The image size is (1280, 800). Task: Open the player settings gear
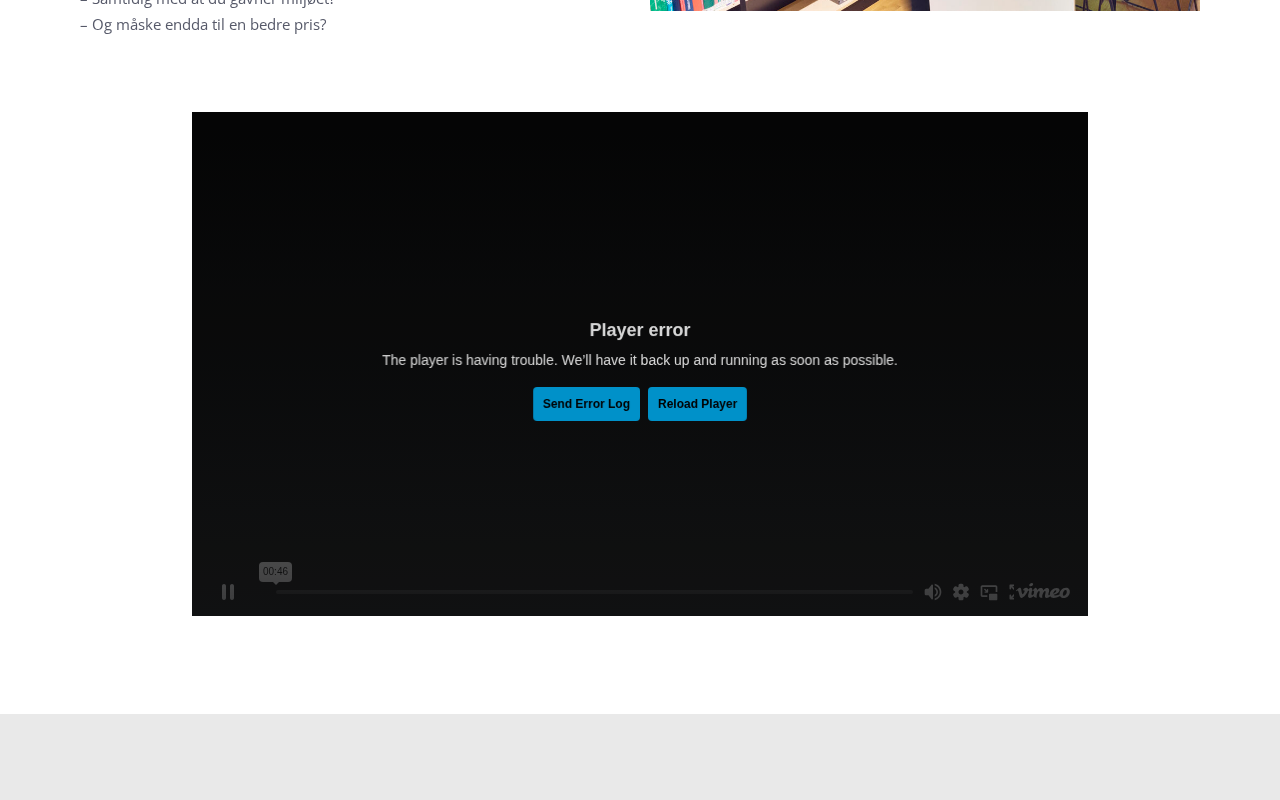(961, 592)
